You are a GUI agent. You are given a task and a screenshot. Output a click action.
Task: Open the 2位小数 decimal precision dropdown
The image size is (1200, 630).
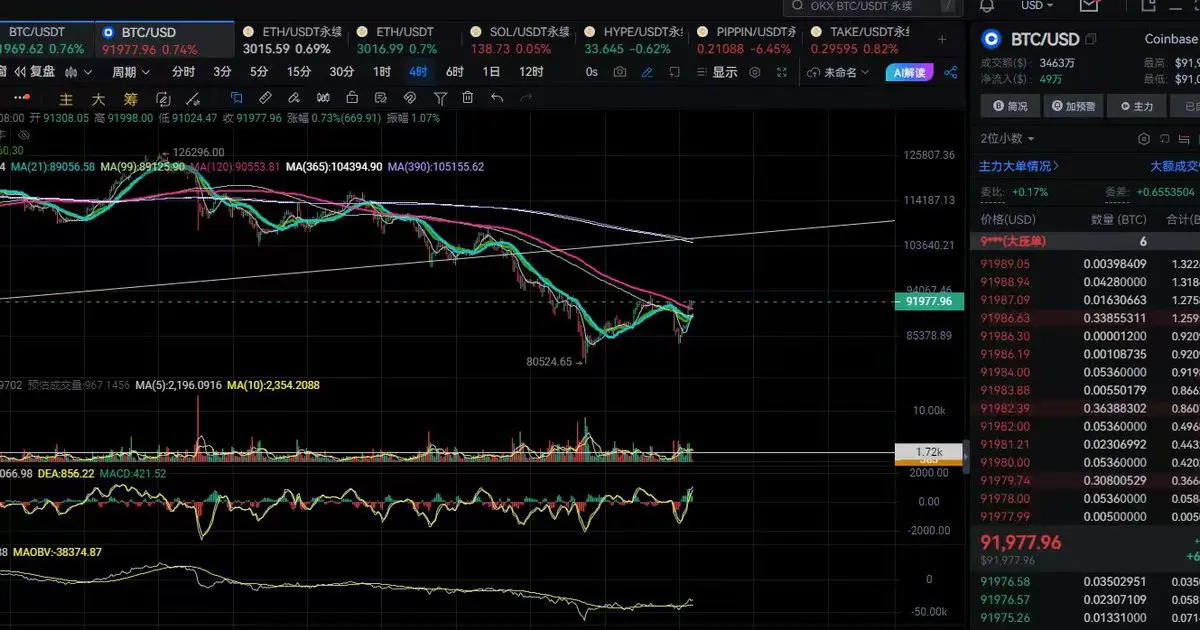coord(1008,139)
